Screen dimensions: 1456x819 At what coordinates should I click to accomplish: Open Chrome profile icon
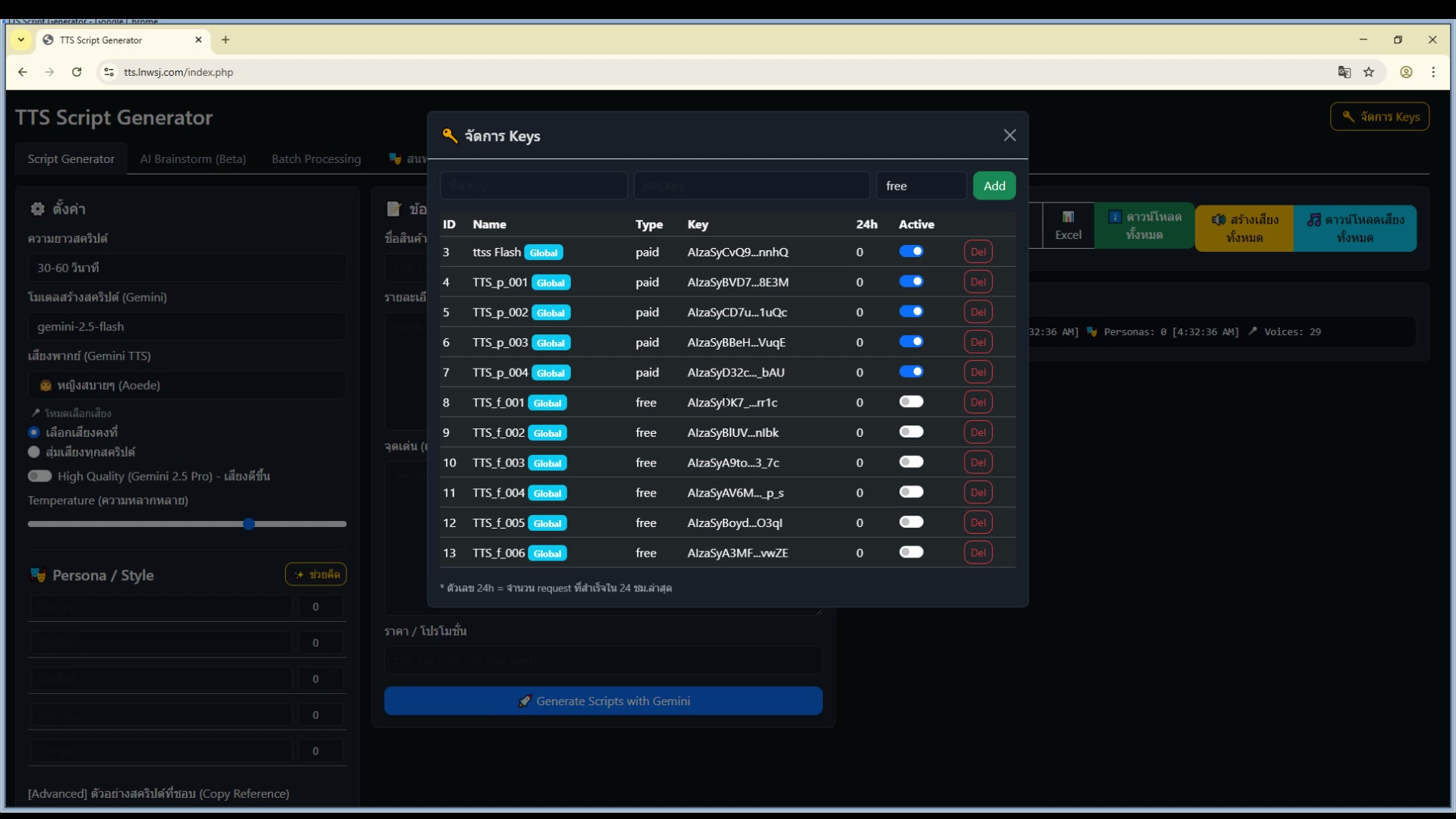pos(1406,72)
